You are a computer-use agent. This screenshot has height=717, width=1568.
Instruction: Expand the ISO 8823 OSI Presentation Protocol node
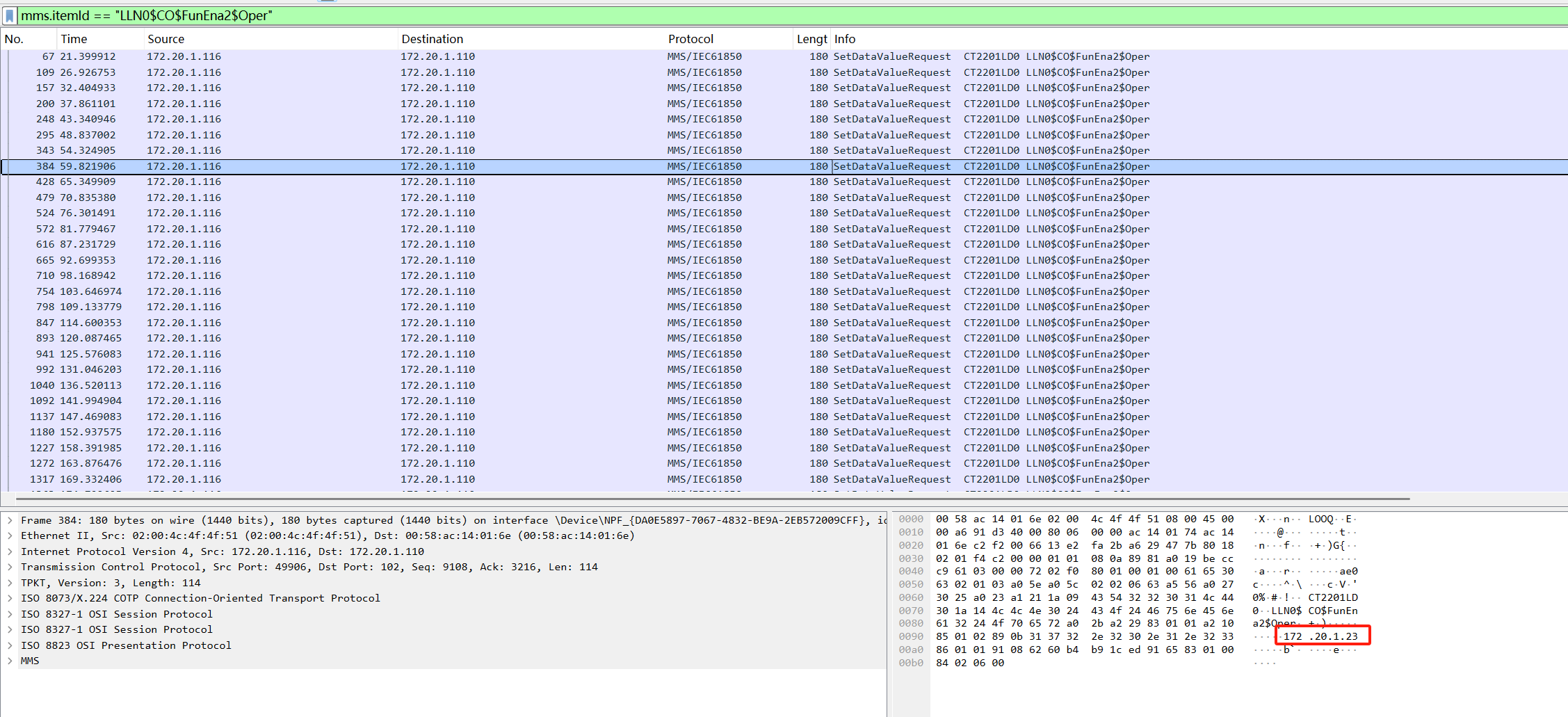pos(10,645)
